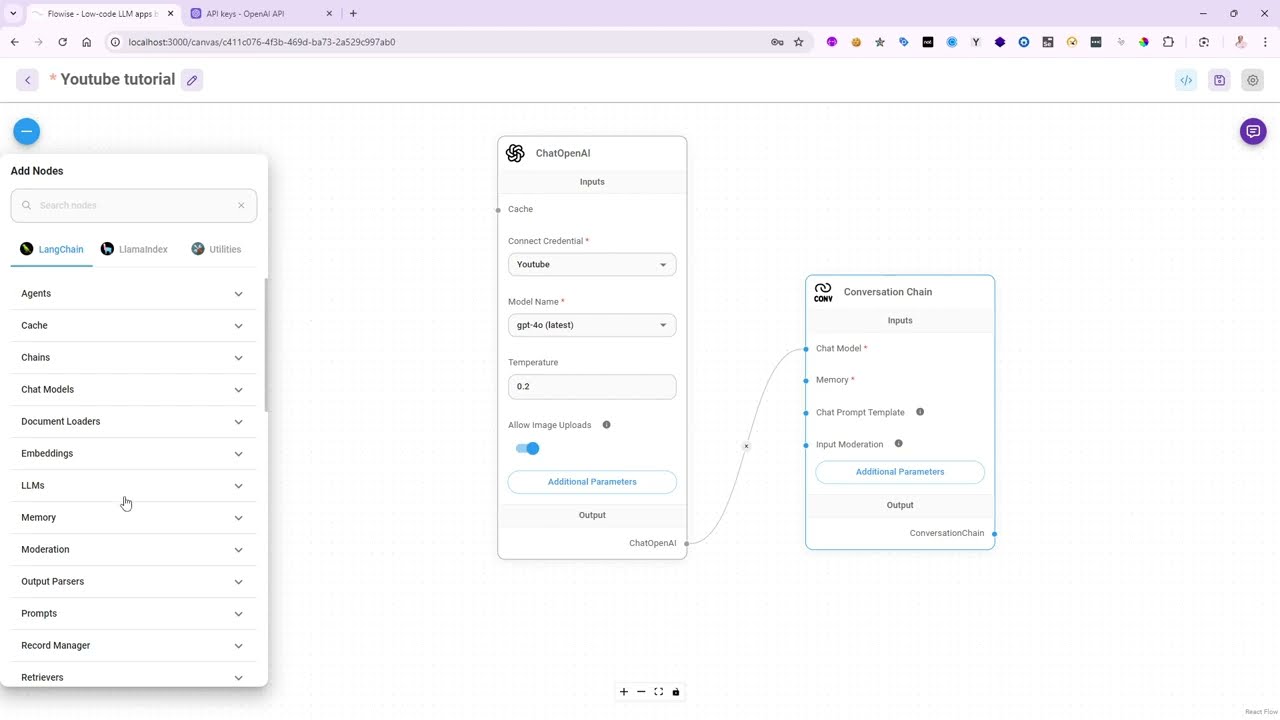Image resolution: width=1280 pixels, height=720 pixels.
Task: Toggle Allow Image Uploads switch
Action: coord(528,448)
